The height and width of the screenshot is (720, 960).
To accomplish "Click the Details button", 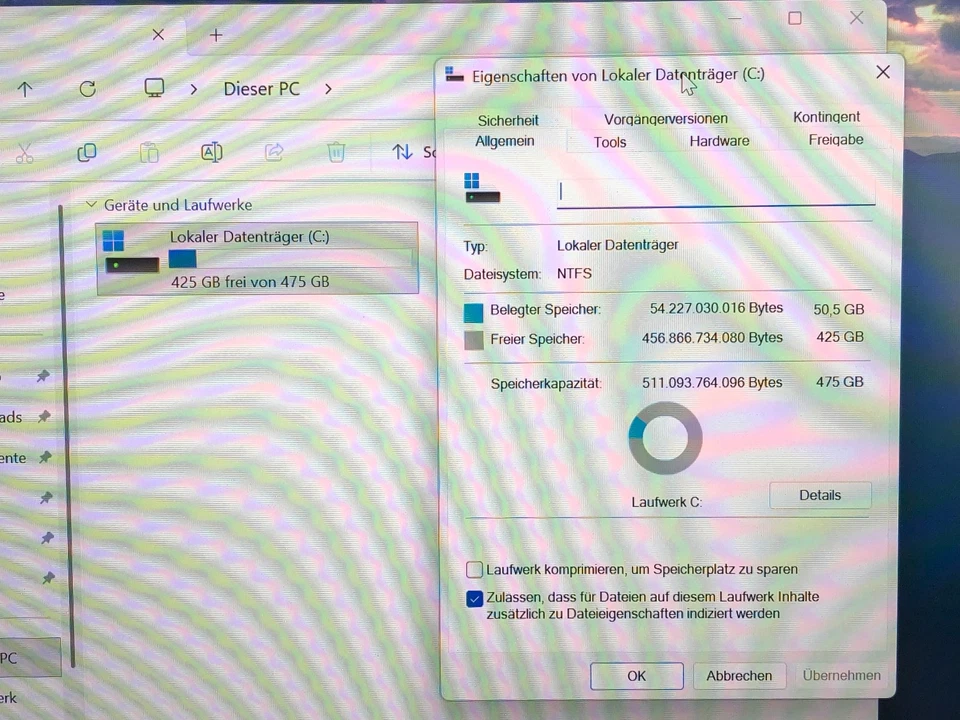I will (820, 495).
